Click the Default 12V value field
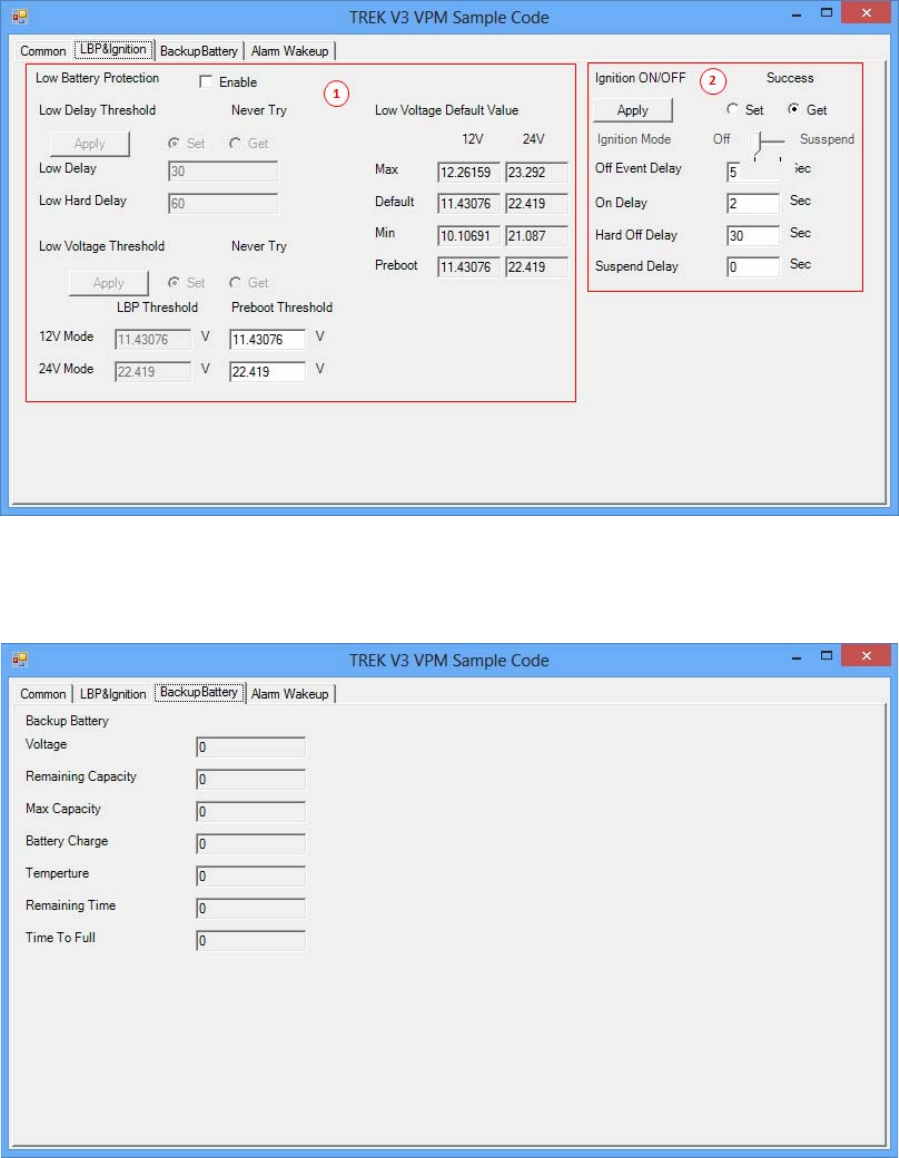899x1158 pixels. [x=468, y=203]
